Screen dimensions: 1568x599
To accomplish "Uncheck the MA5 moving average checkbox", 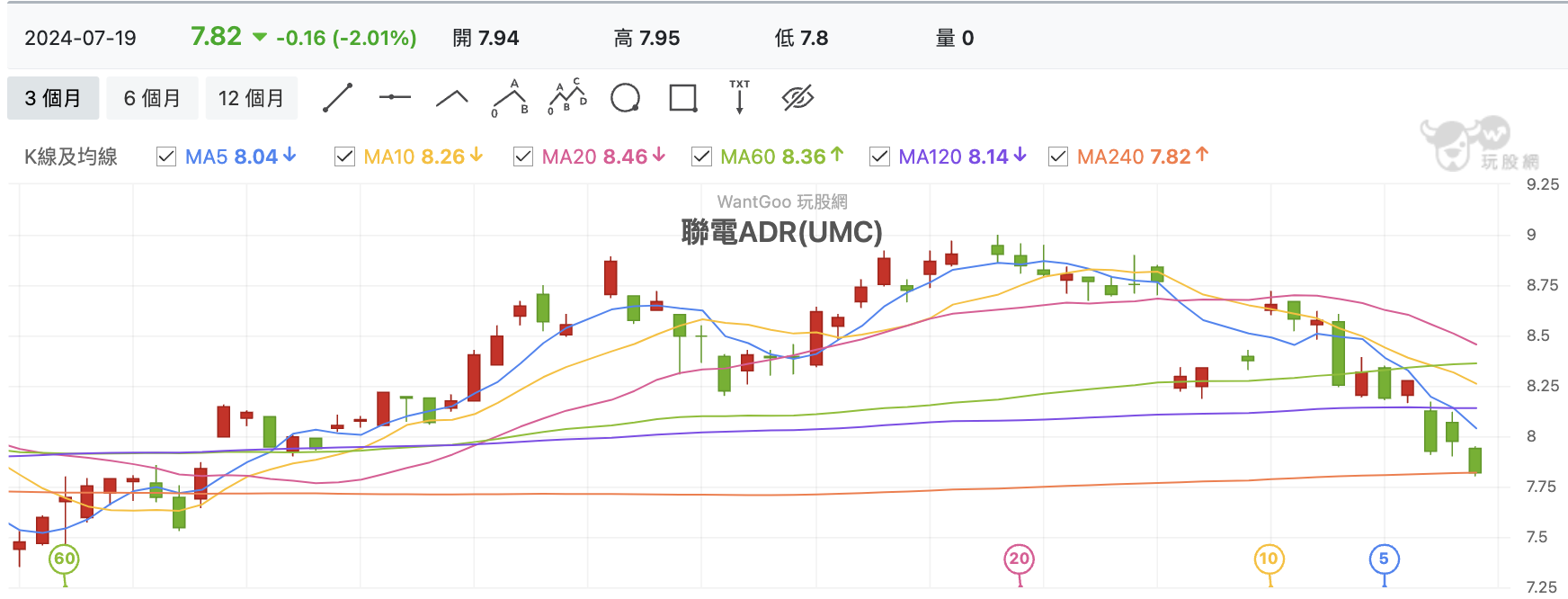I will pyautogui.click(x=166, y=156).
